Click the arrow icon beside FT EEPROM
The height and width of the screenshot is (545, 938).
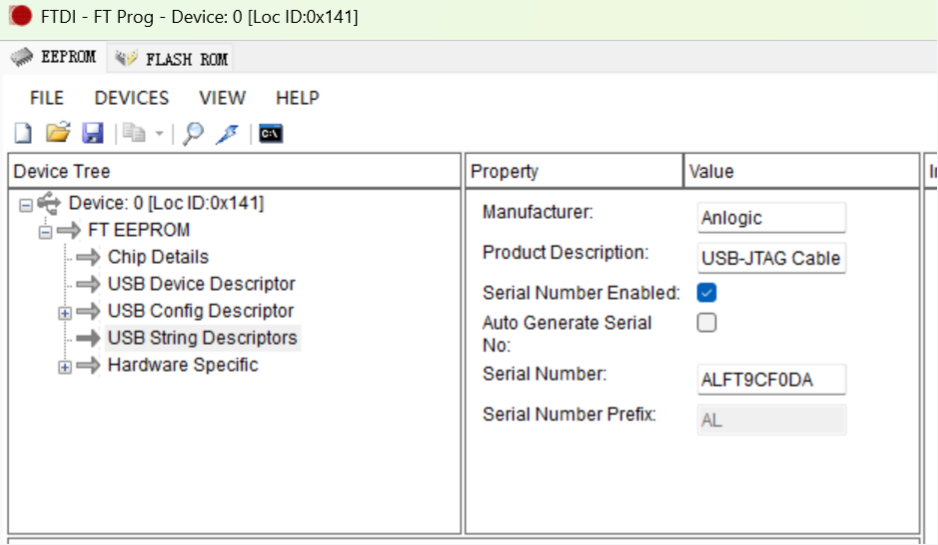[x=69, y=230]
